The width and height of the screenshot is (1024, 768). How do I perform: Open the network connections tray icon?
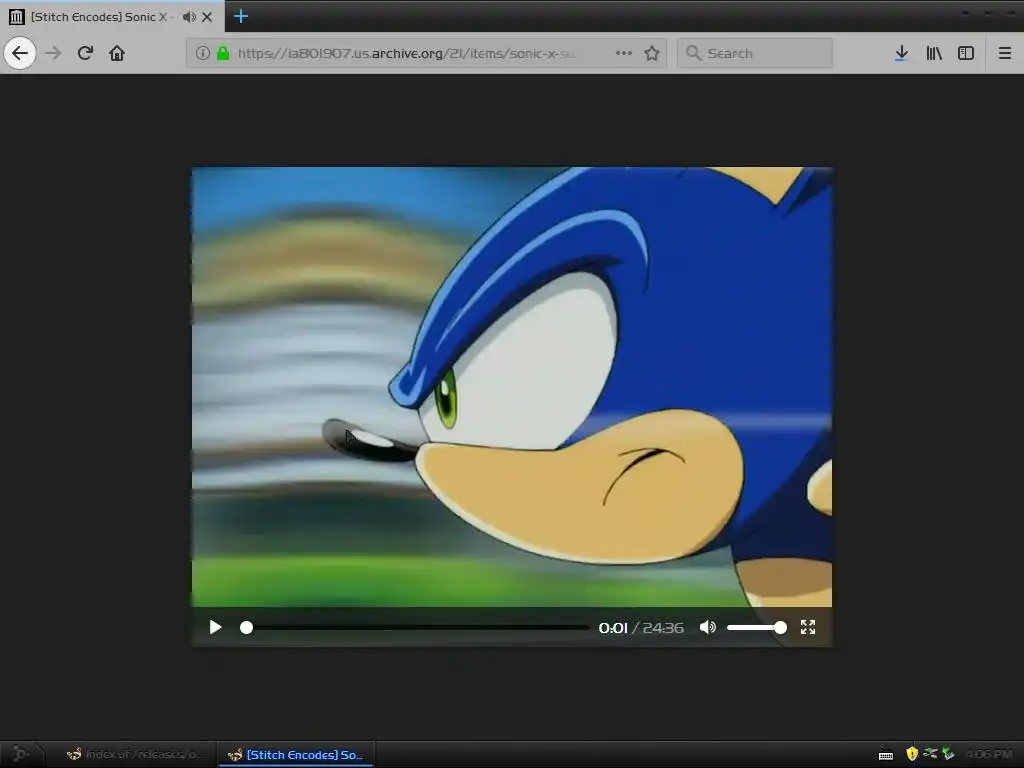931,754
